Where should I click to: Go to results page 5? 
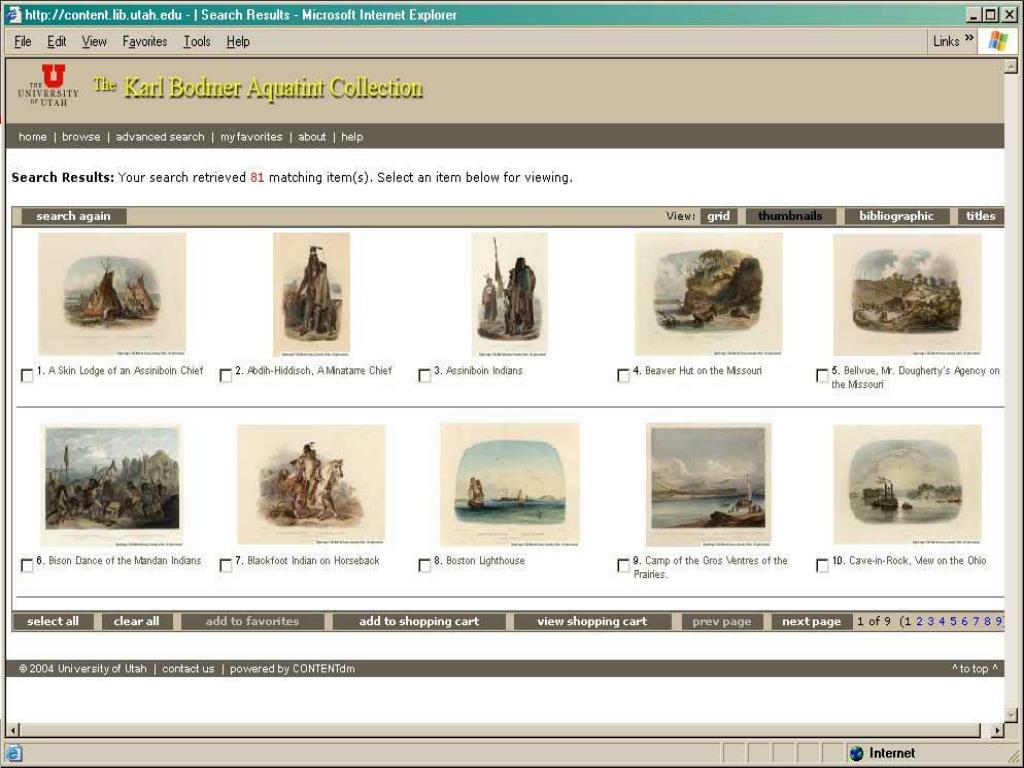pyautogui.click(x=953, y=621)
